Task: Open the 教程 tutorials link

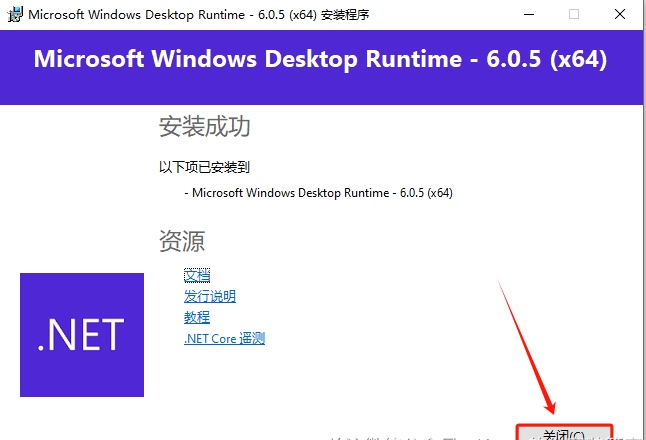Action: pyautogui.click(x=197, y=317)
